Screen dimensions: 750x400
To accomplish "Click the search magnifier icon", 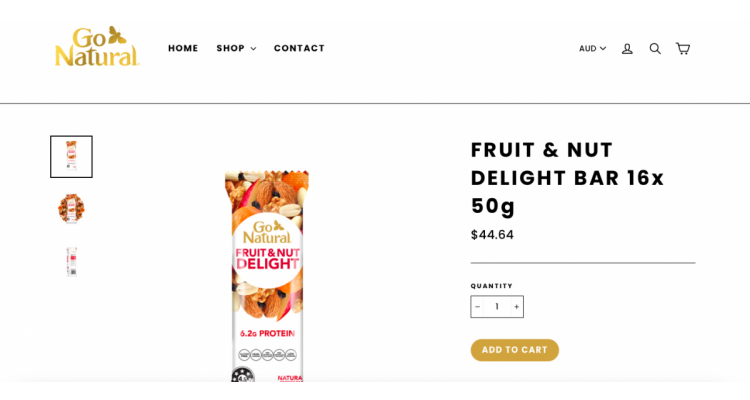I will [655, 48].
